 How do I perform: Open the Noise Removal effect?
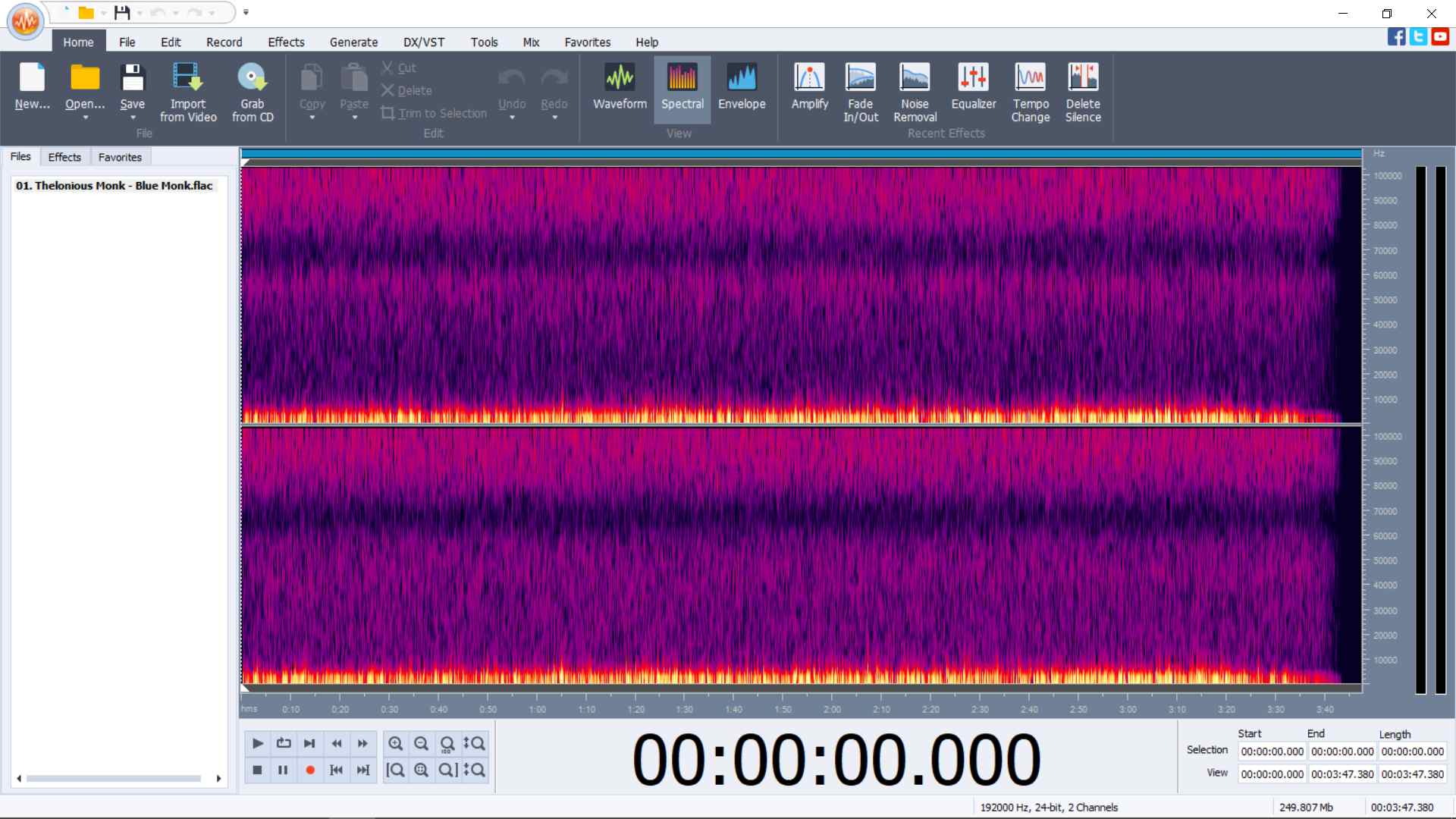pos(915,93)
